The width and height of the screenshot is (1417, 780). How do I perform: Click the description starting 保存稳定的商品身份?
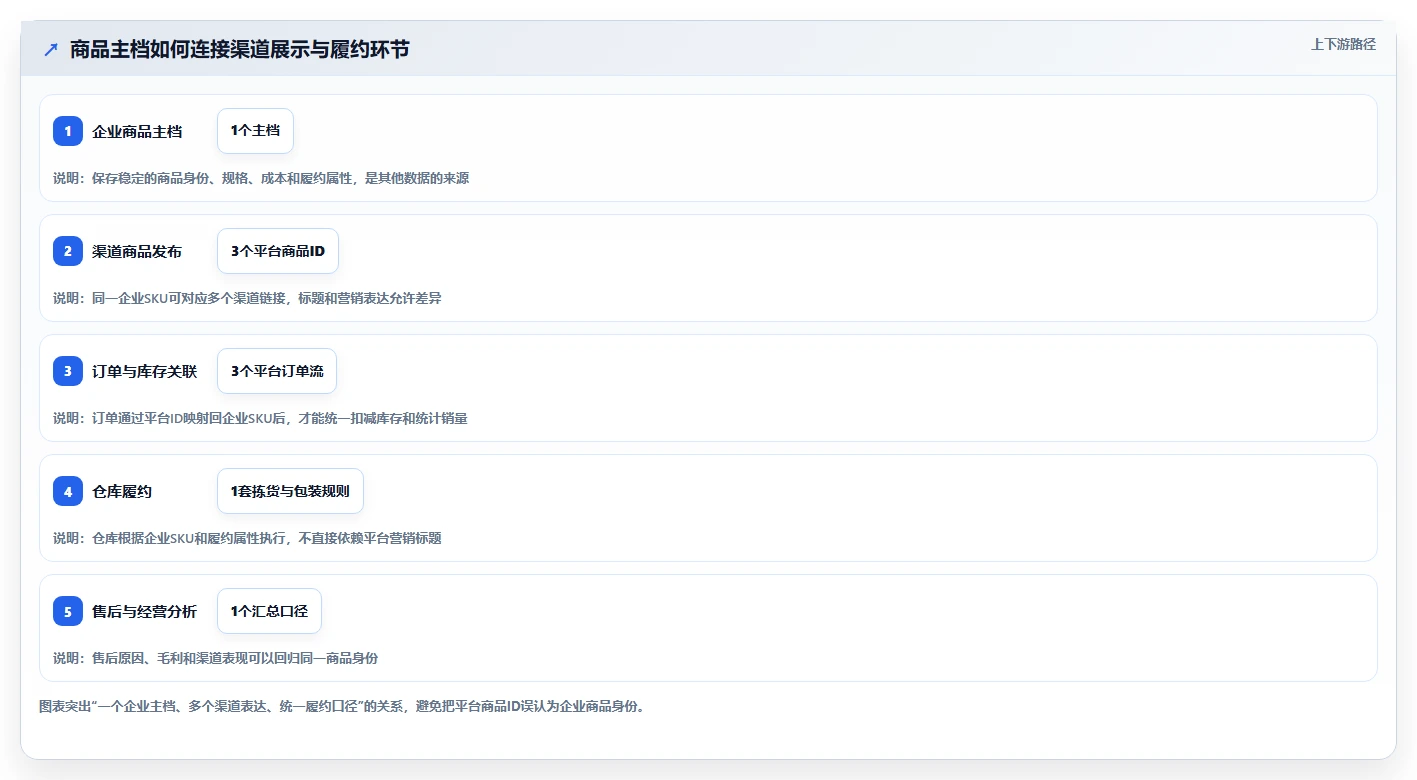pyautogui.click(x=261, y=178)
